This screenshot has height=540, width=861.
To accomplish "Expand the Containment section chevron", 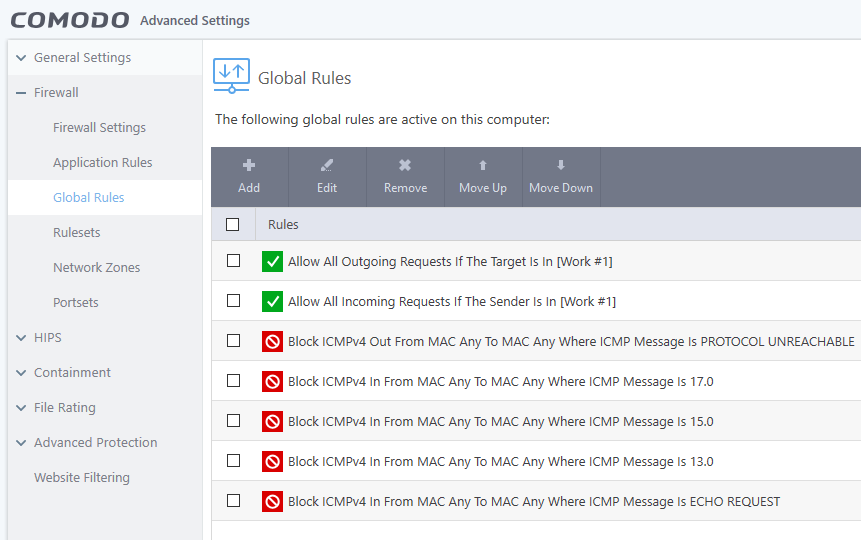I will click(21, 373).
